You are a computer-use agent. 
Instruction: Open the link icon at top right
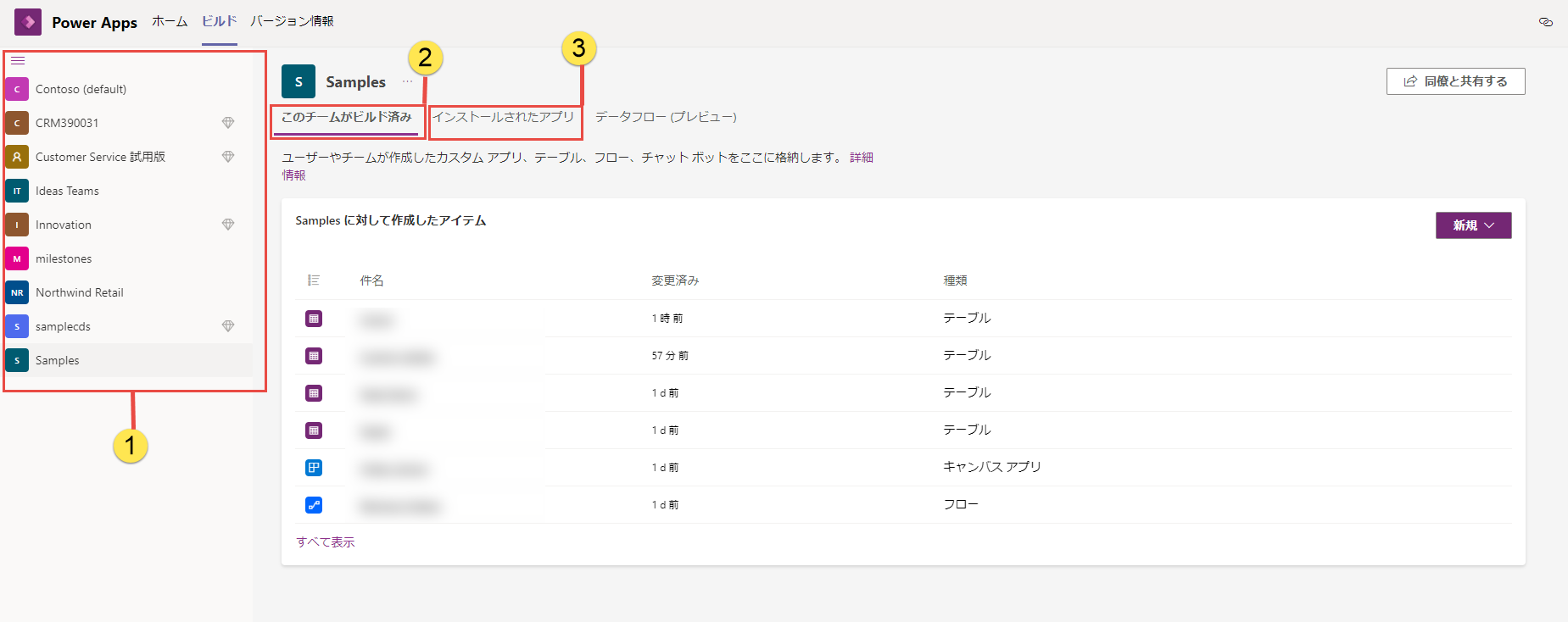tap(1546, 22)
